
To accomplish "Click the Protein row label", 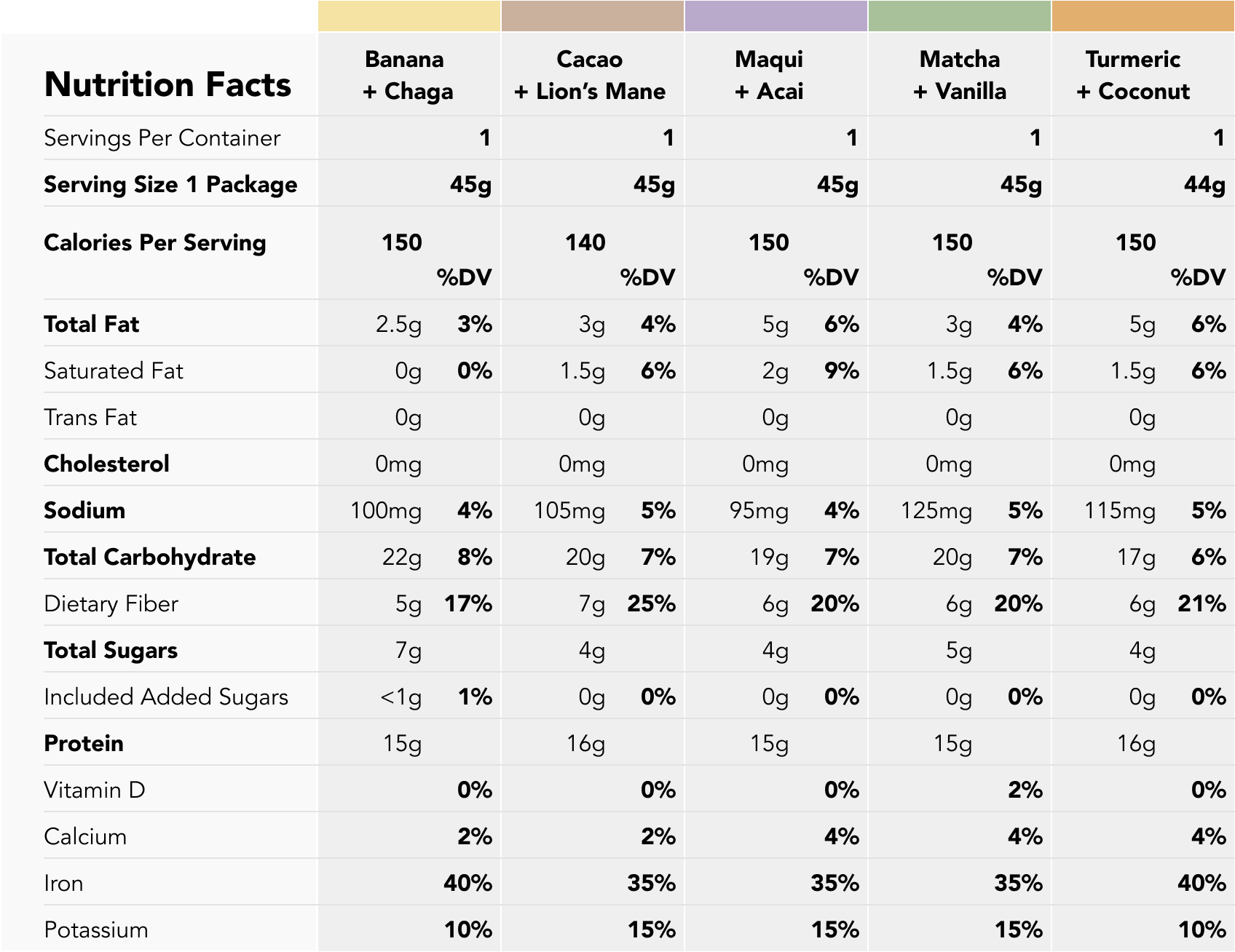I will 84,743.
